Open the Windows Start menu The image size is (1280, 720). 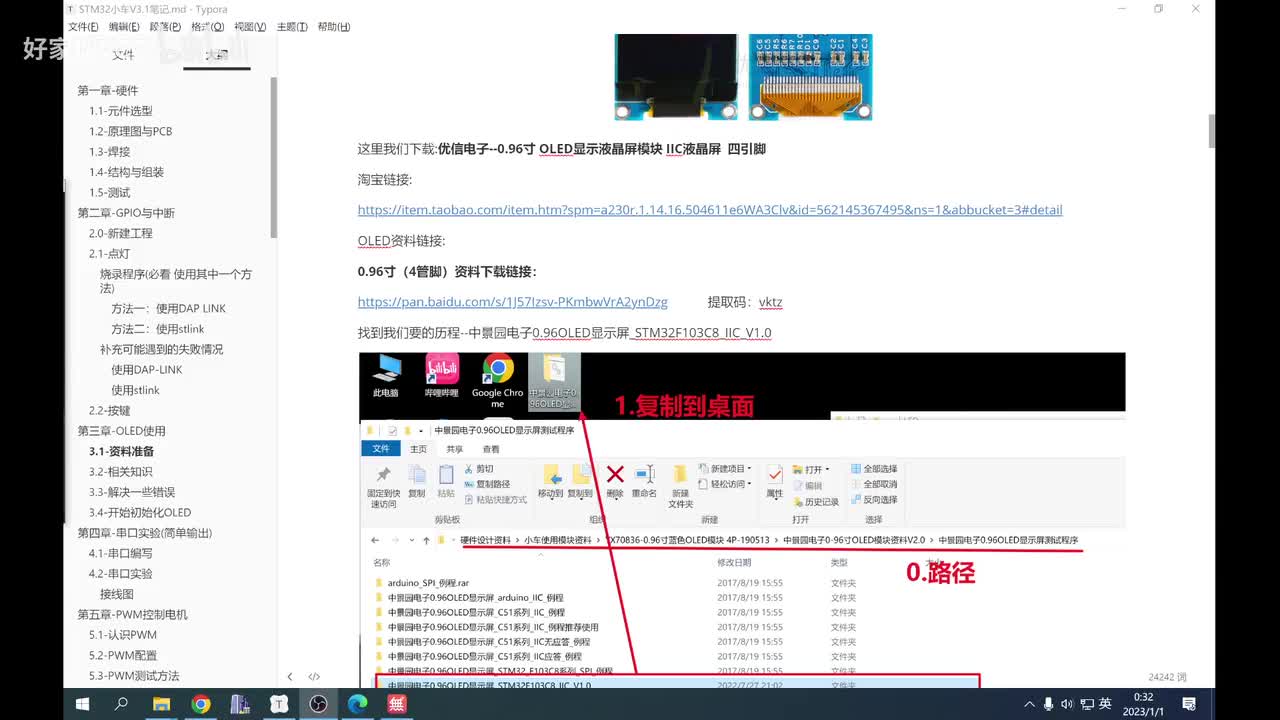click(82, 704)
